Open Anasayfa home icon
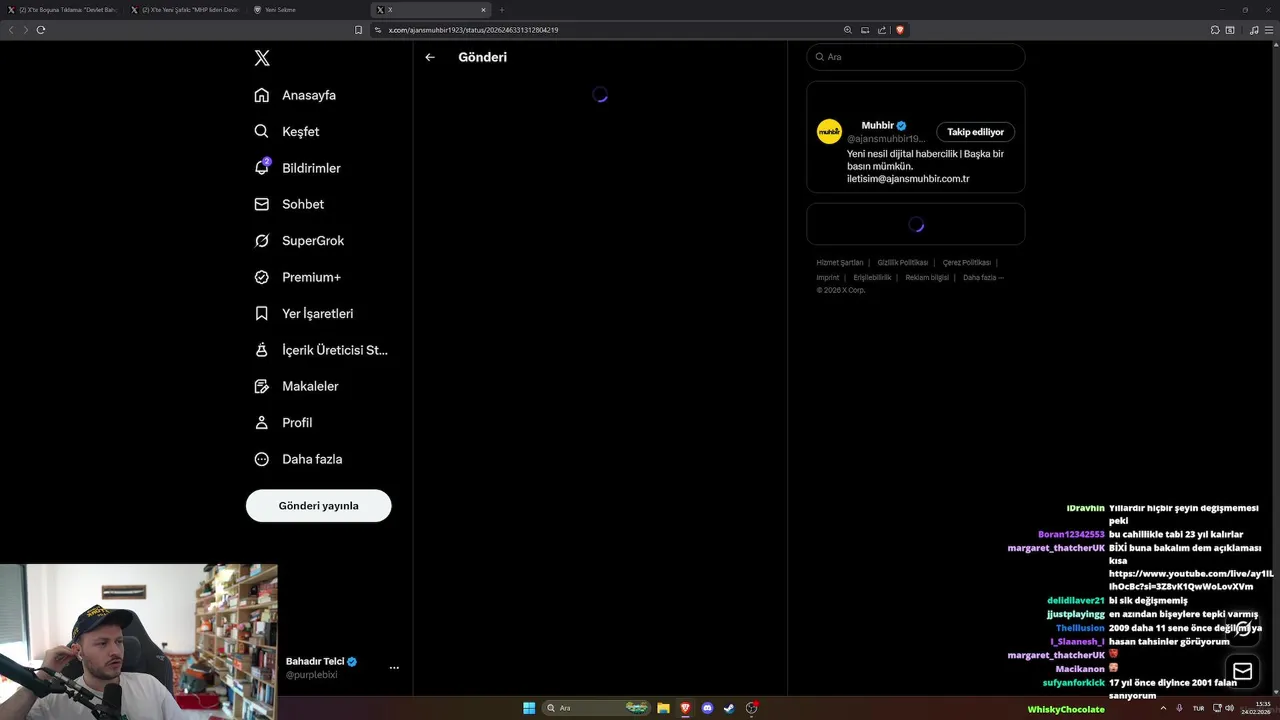1280x720 pixels. pos(262,95)
